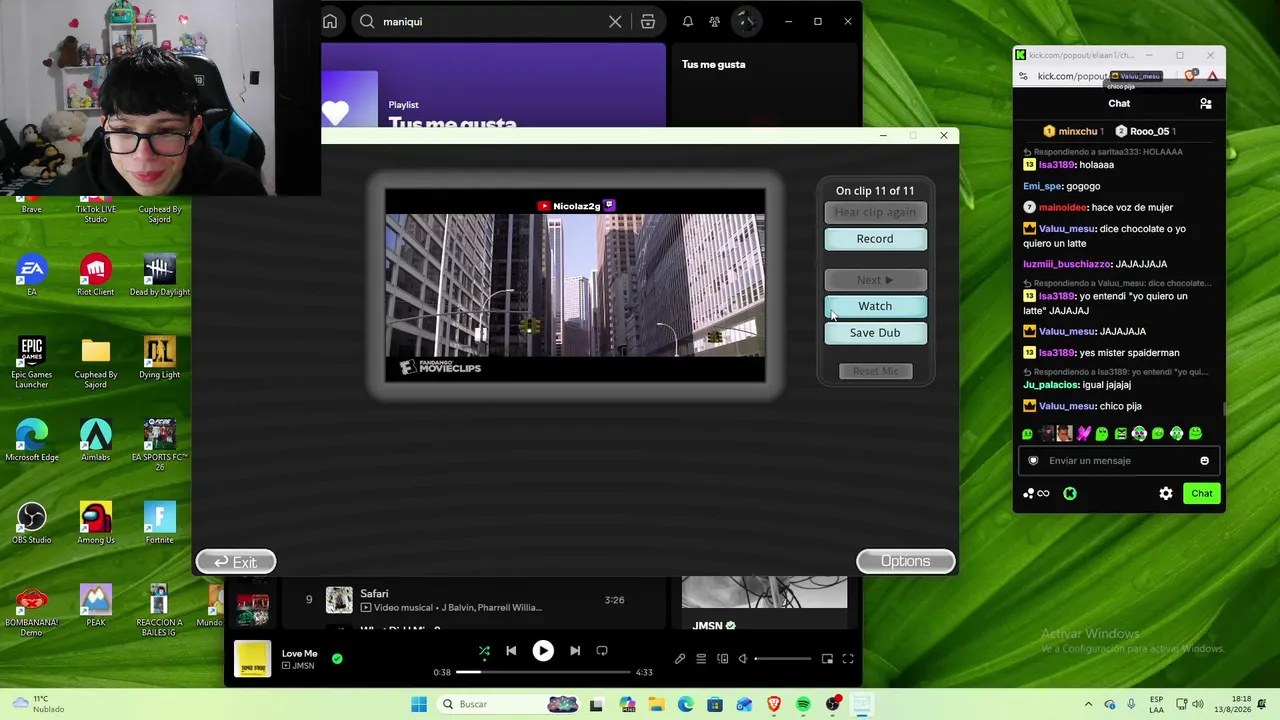Open Spotify connect to device icon
1280x720 pixels.
tap(722, 659)
